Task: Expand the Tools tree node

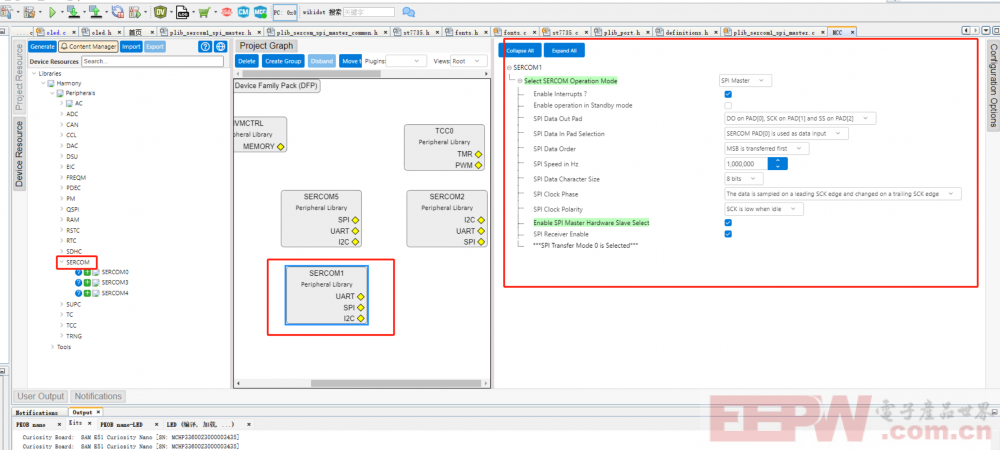Action: 52,347
